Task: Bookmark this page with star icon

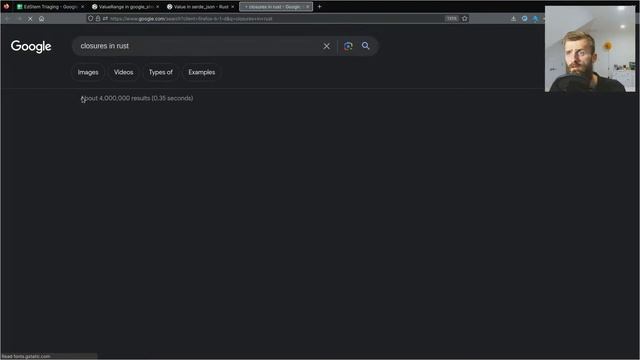Action: click(x=464, y=19)
